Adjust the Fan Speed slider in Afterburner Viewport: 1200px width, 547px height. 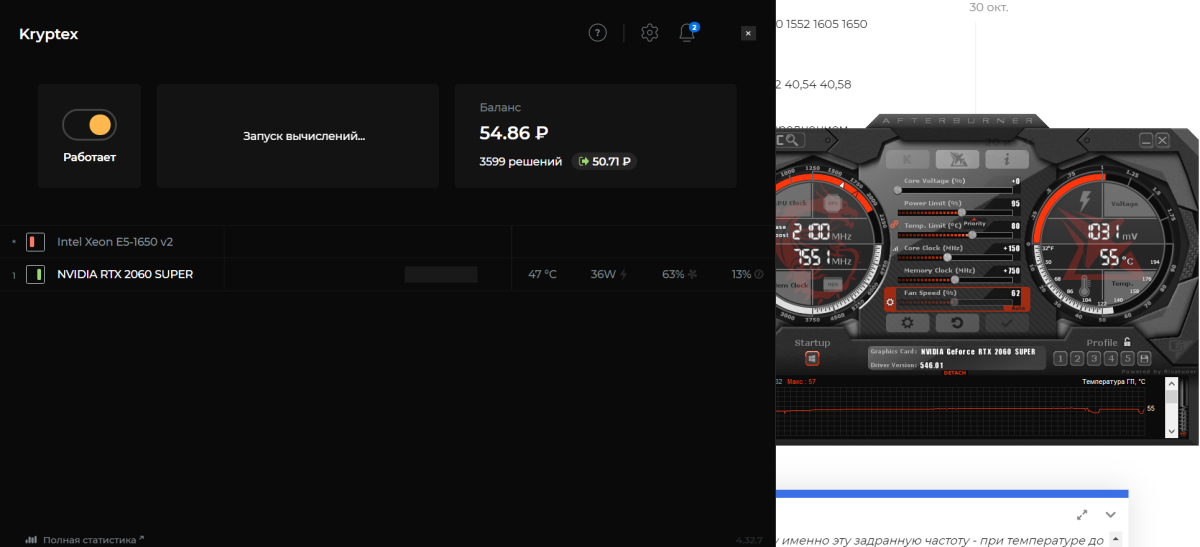[x=955, y=301]
